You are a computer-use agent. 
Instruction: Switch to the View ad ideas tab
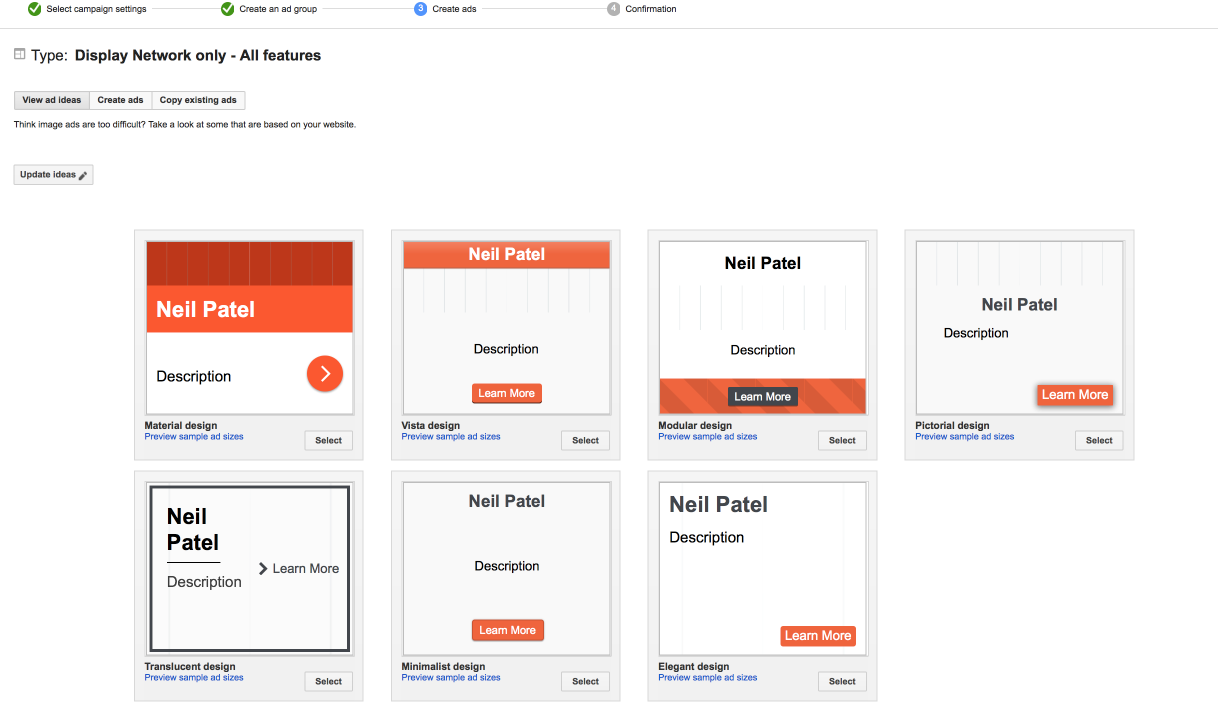tap(52, 100)
